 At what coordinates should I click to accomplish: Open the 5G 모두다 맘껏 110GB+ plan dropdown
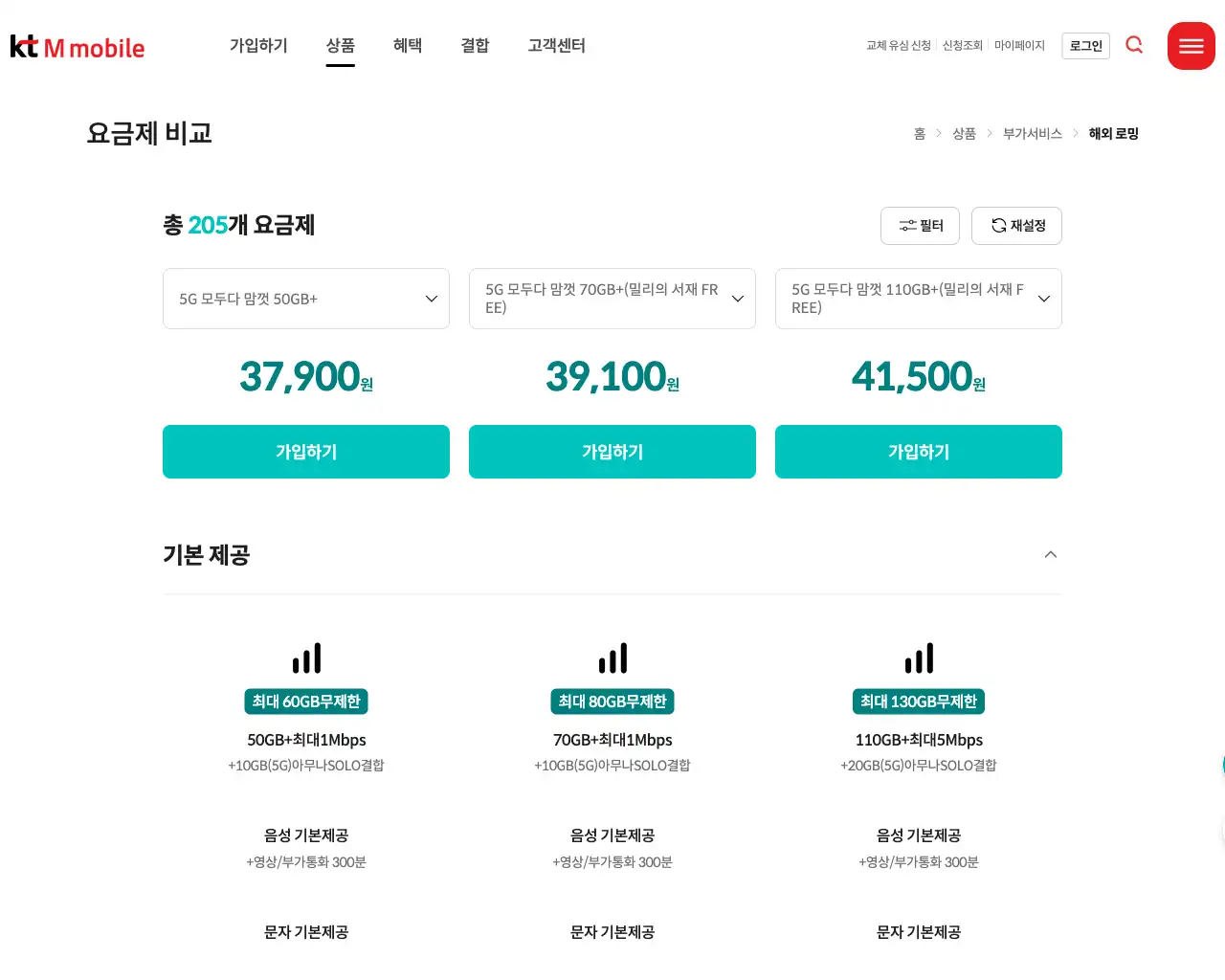tap(919, 299)
